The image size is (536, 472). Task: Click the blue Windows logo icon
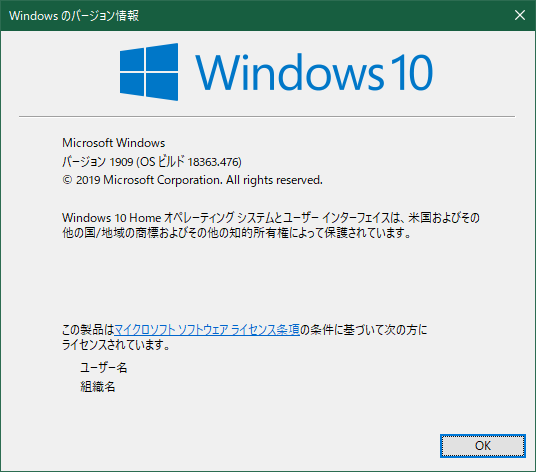[x=149, y=72]
